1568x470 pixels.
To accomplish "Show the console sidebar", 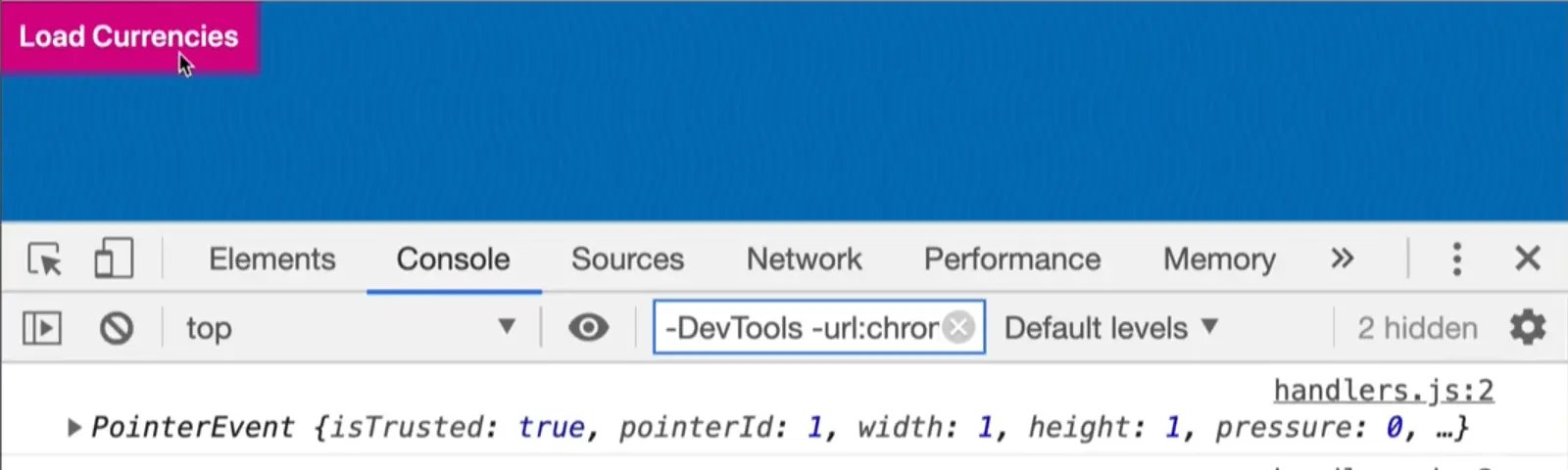I will click(x=42, y=328).
